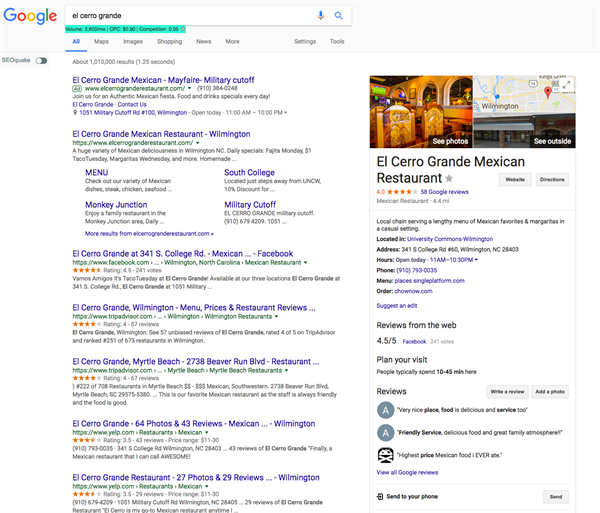Click the expand map icon
600x513 pixels.
tap(567, 83)
